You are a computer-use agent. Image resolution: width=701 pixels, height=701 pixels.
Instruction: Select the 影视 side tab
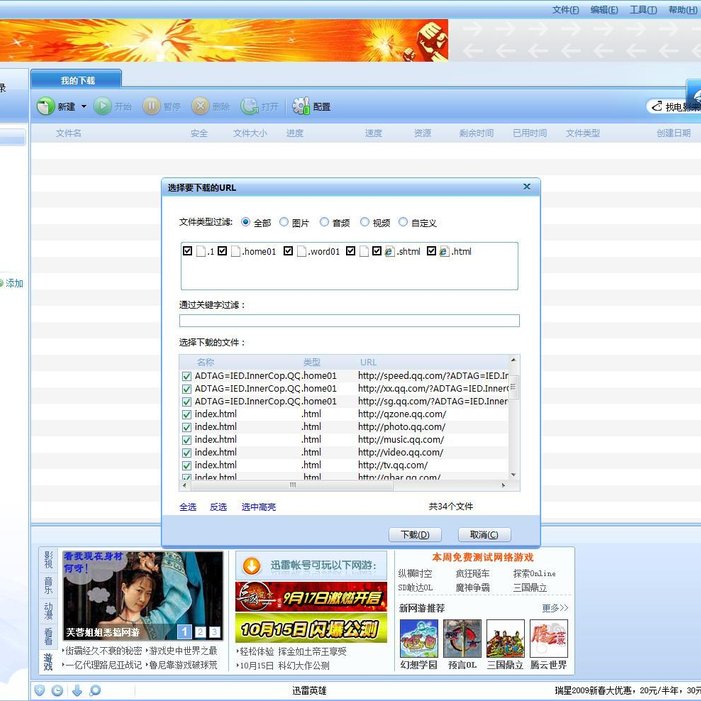point(48,559)
